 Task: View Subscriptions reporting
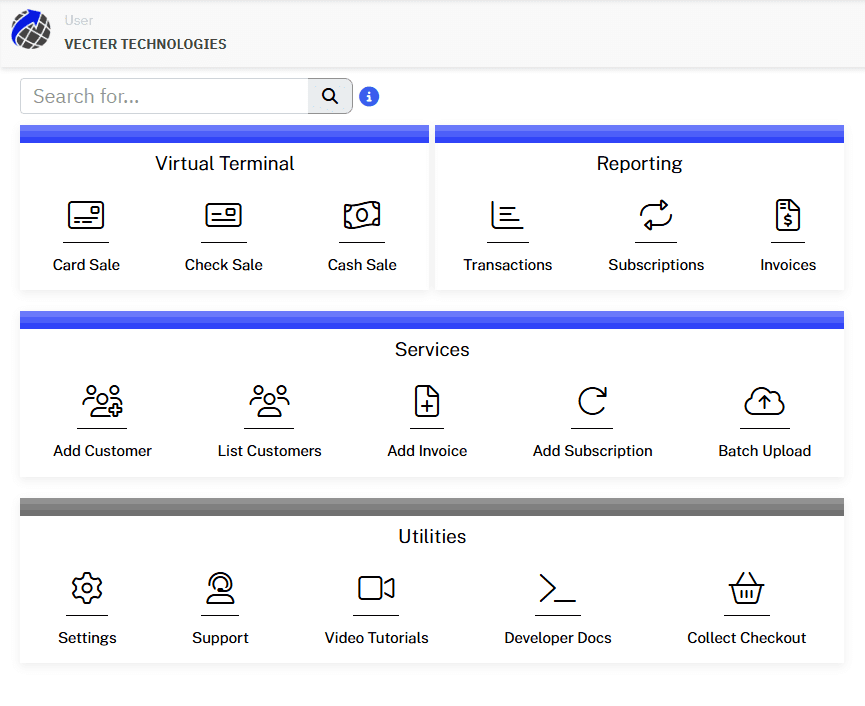pyautogui.click(x=656, y=216)
